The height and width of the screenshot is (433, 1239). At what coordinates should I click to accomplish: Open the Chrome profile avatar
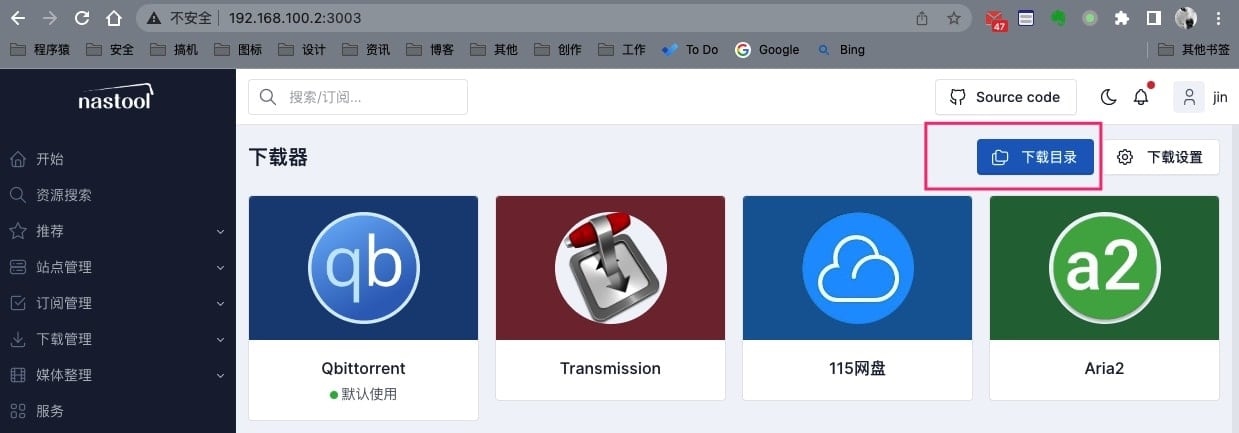[x=1186, y=18]
